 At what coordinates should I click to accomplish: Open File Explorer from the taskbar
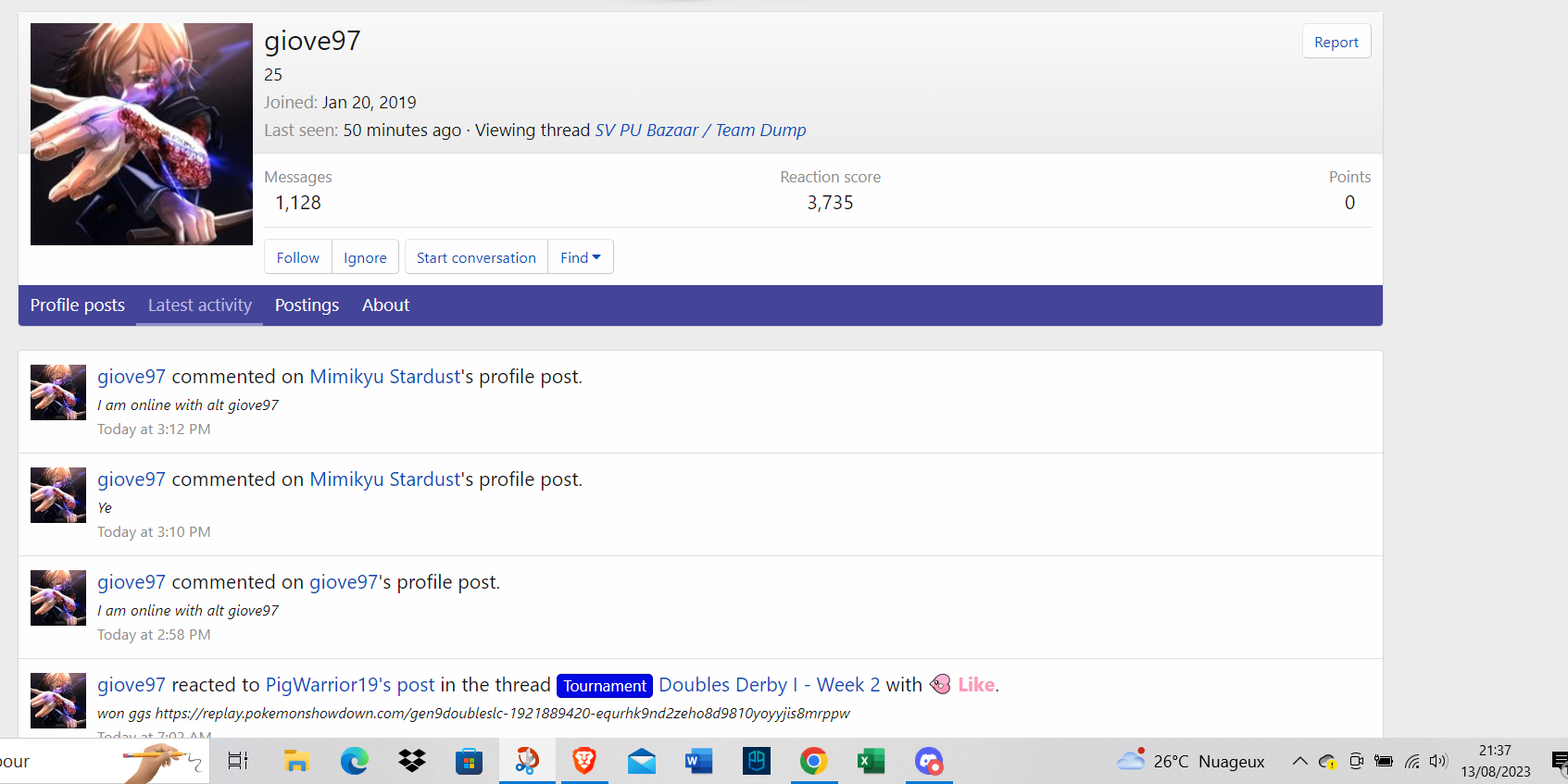click(x=296, y=761)
